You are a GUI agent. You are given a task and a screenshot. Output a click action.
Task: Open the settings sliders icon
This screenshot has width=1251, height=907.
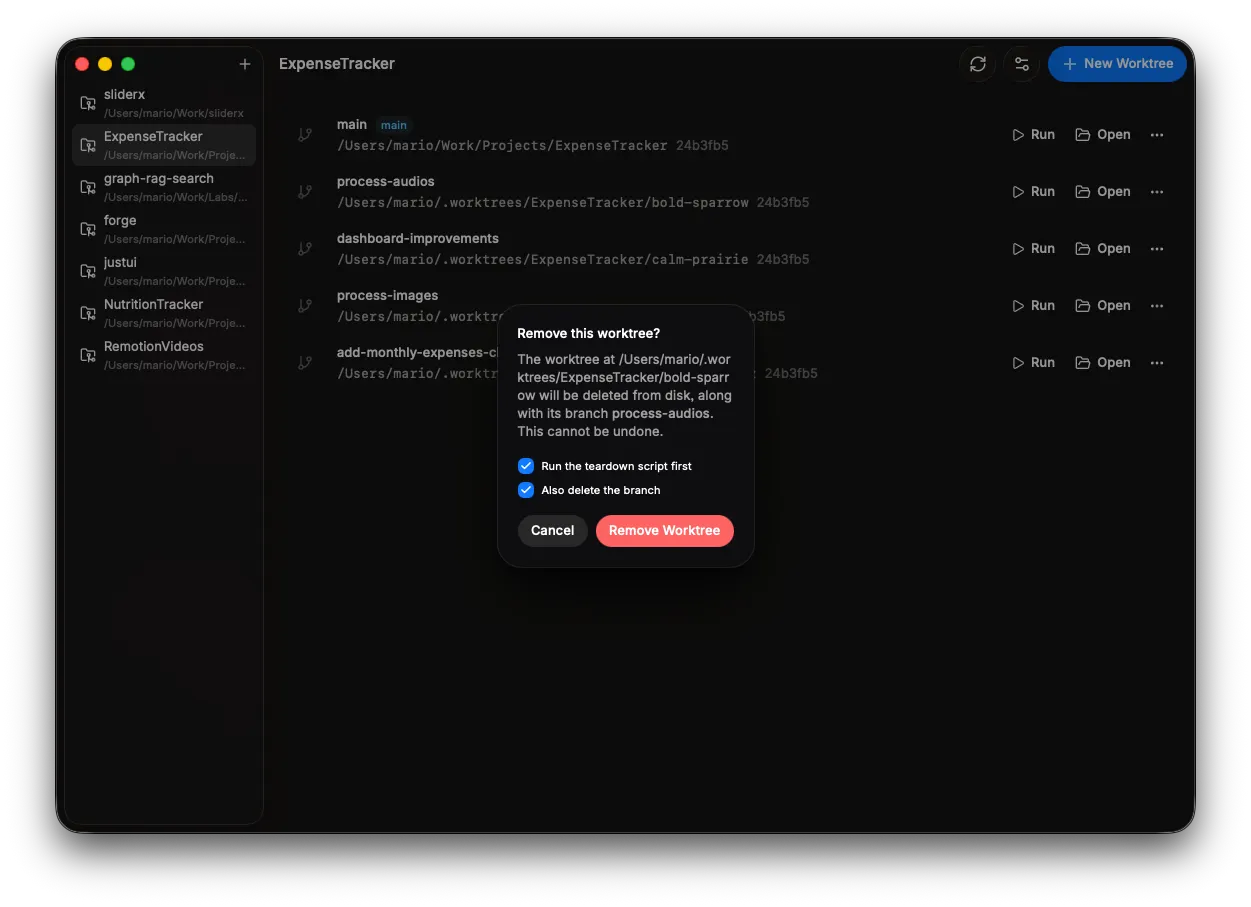(x=1022, y=64)
